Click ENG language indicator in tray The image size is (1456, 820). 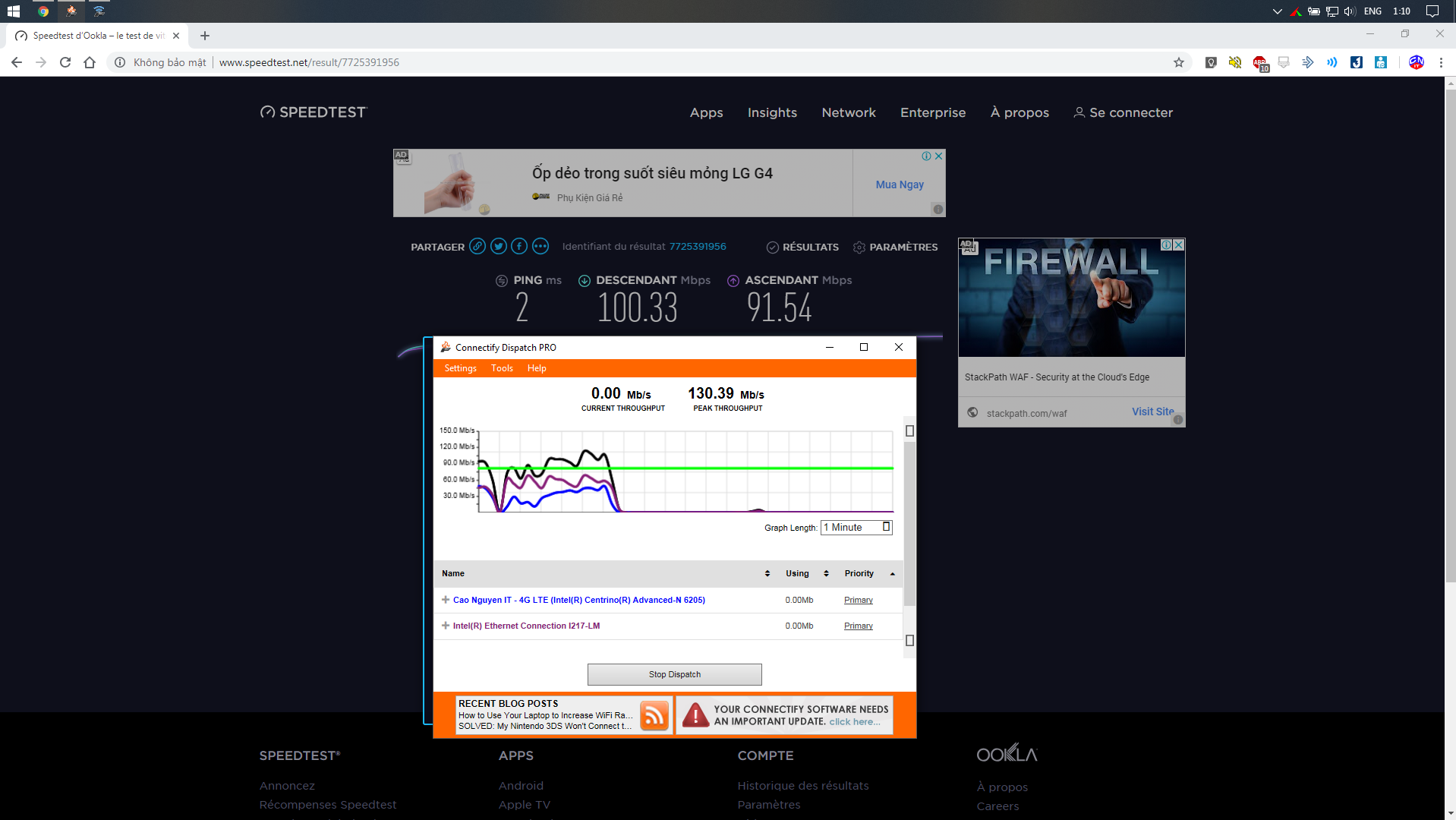1372,11
